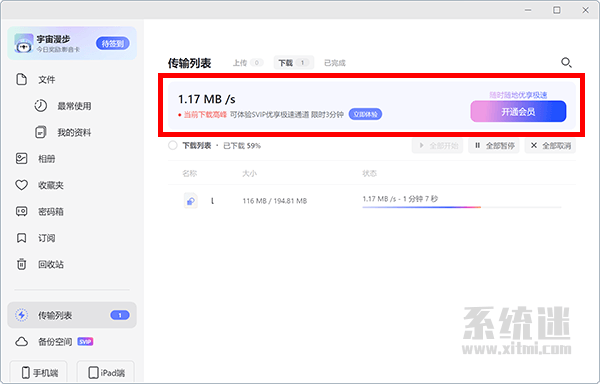600x384 pixels.
Task: Click the 1.17 MB/s - 1分钟7秒 status
Action: click(x=400, y=199)
